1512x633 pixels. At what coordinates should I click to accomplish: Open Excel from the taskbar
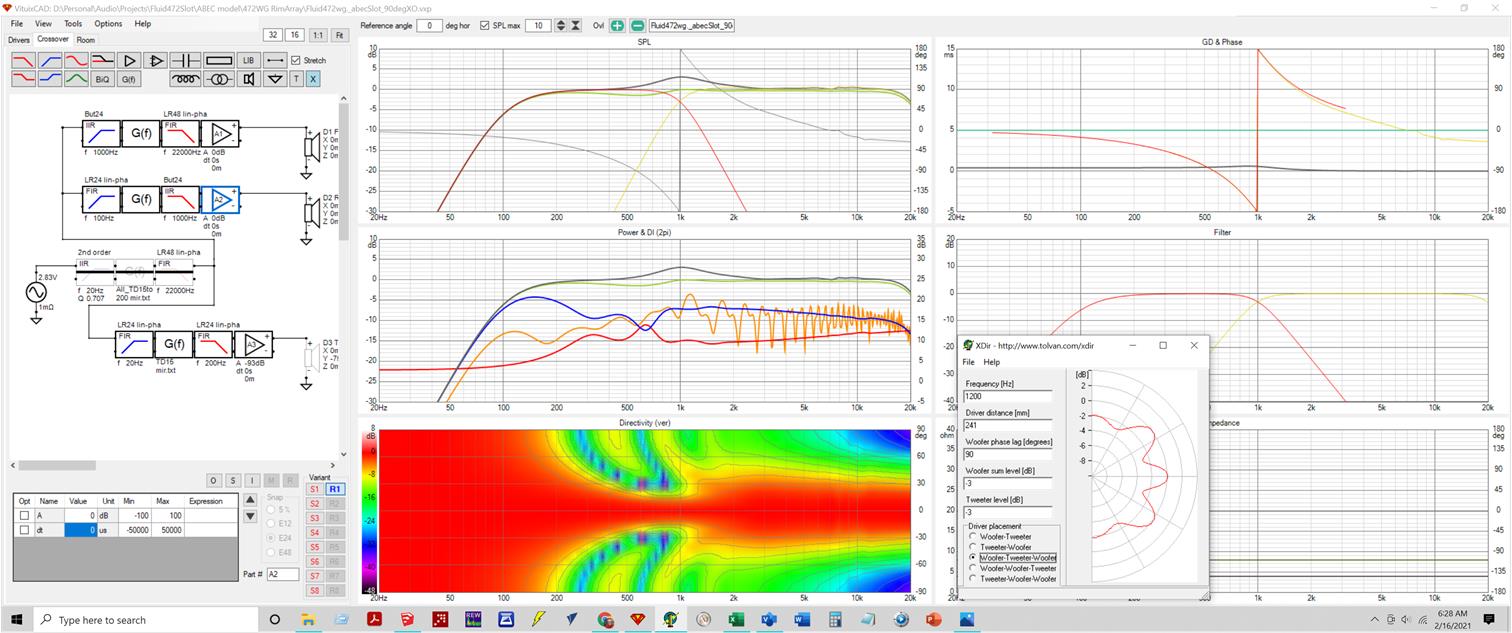735,619
